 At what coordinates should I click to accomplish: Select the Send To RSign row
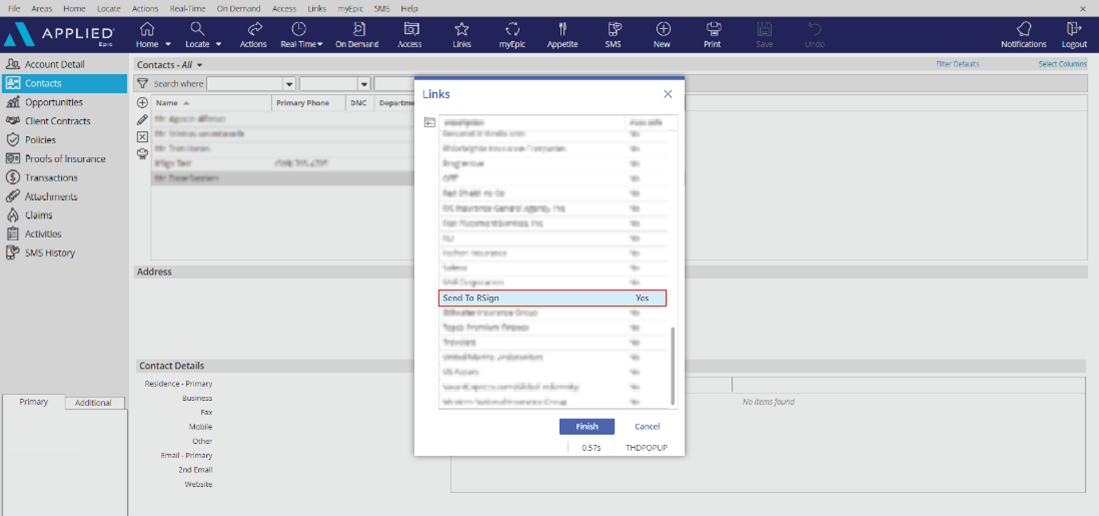pos(552,298)
